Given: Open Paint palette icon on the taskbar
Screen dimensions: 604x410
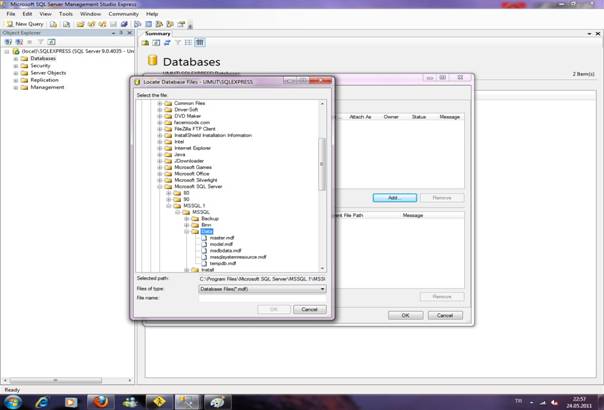Looking at the screenshot, I should click(x=217, y=402).
